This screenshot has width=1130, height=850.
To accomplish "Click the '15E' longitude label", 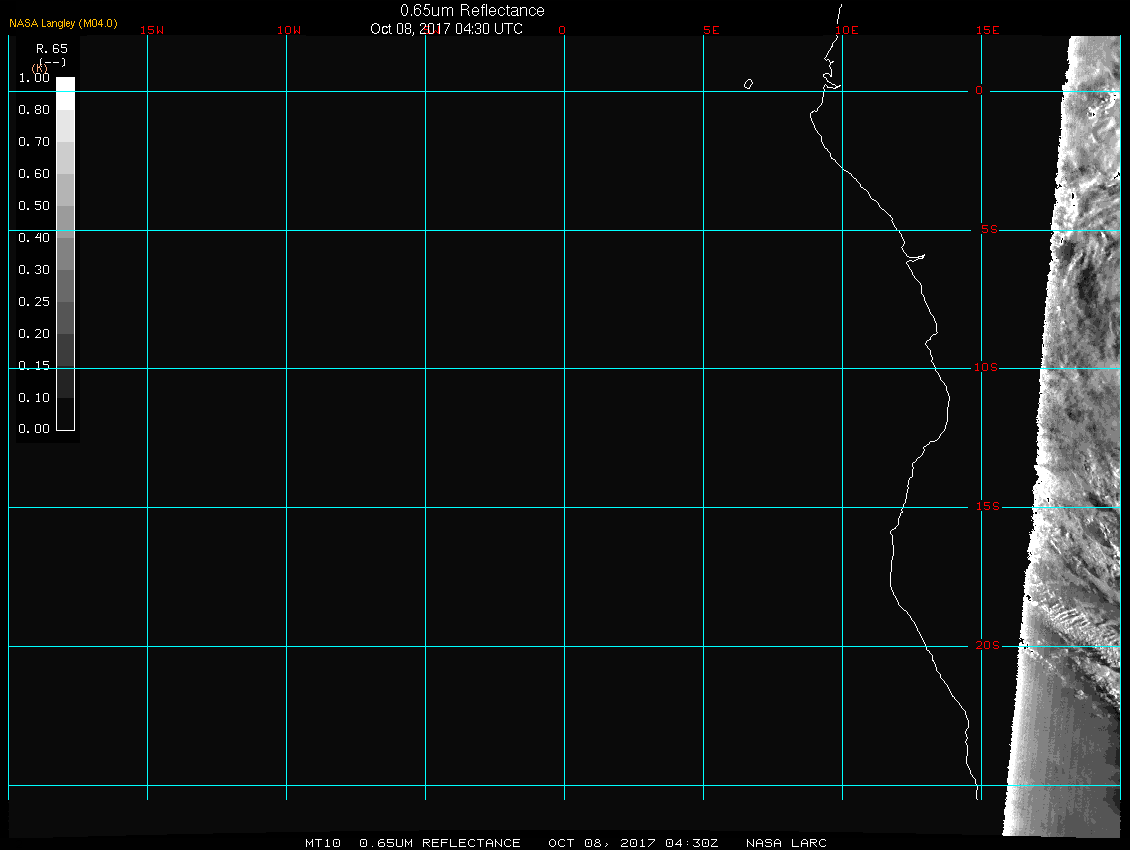I will pos(987,30).
